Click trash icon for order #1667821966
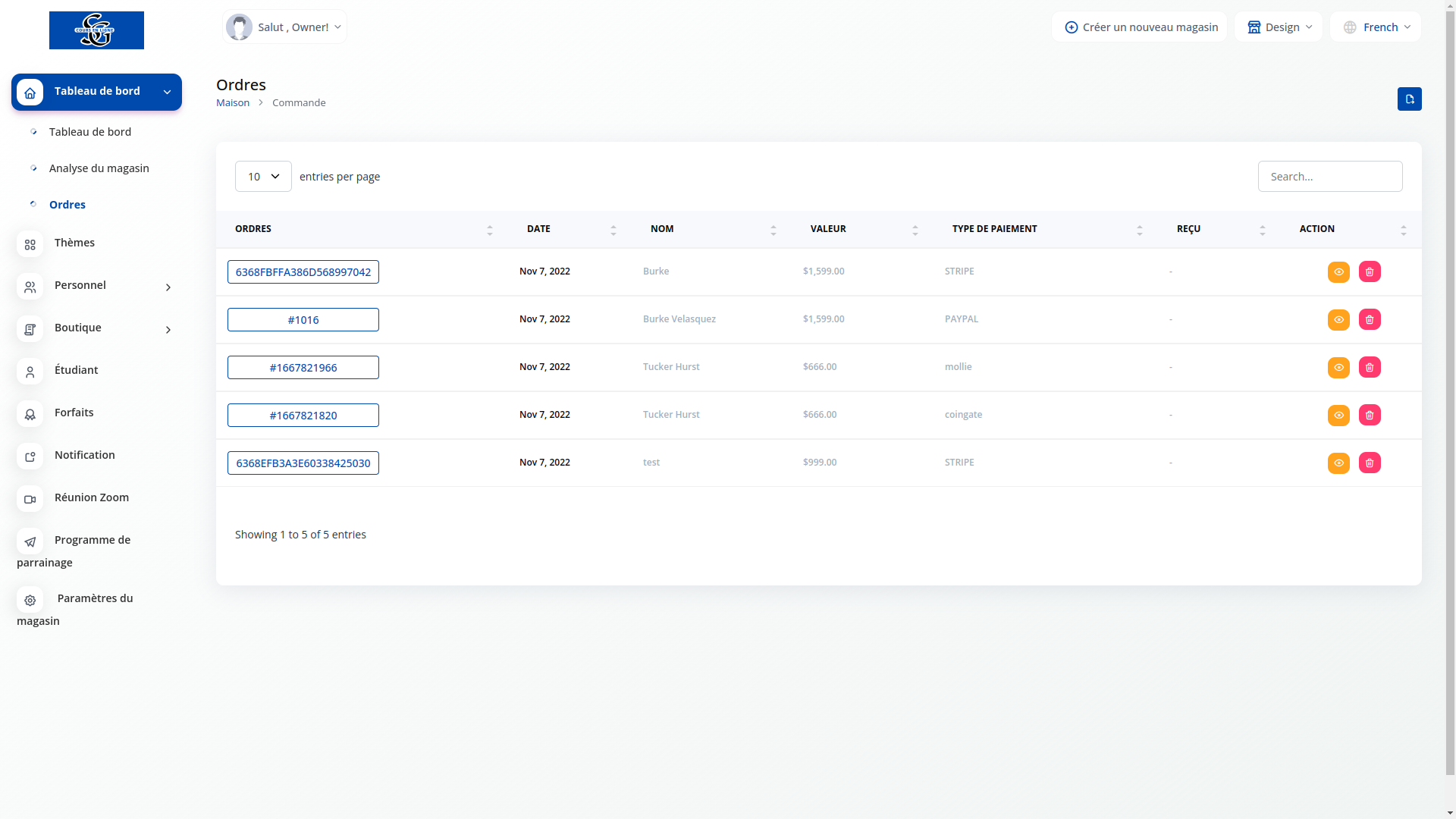 1369,367
